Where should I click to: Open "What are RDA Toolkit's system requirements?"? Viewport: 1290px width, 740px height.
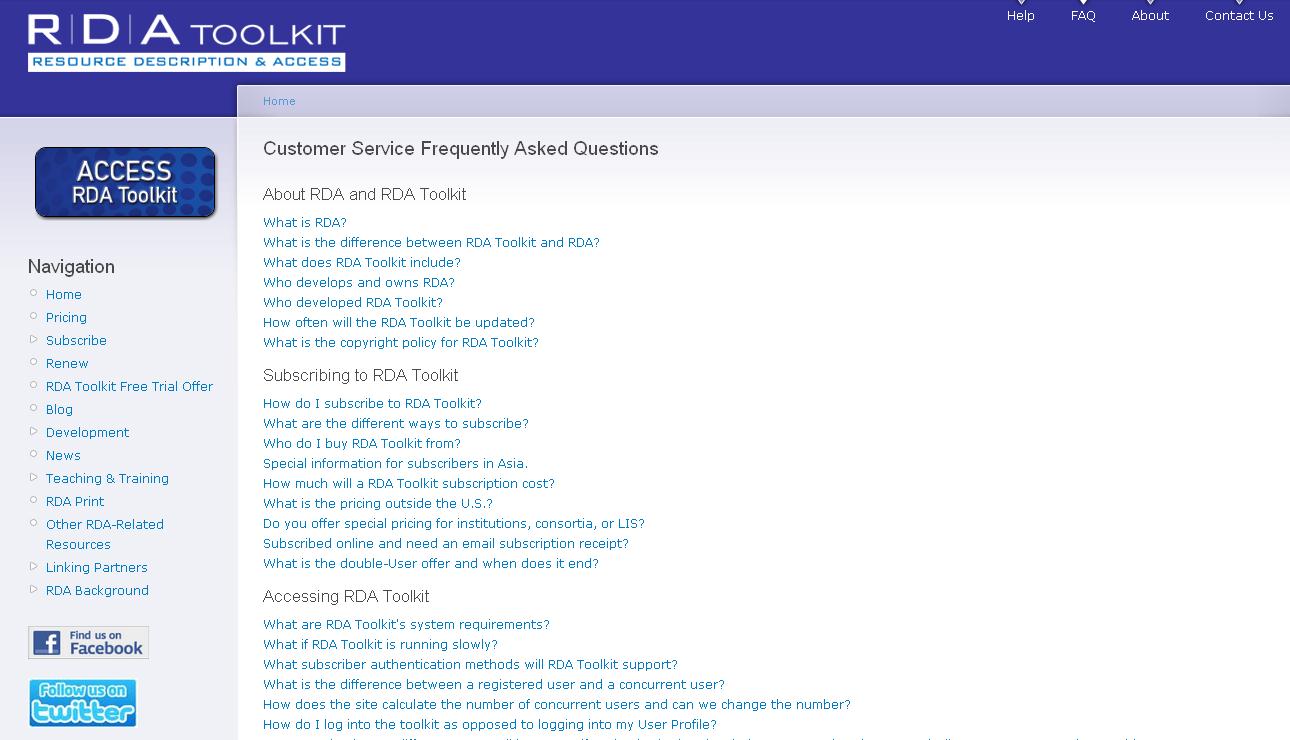point(406,624)
